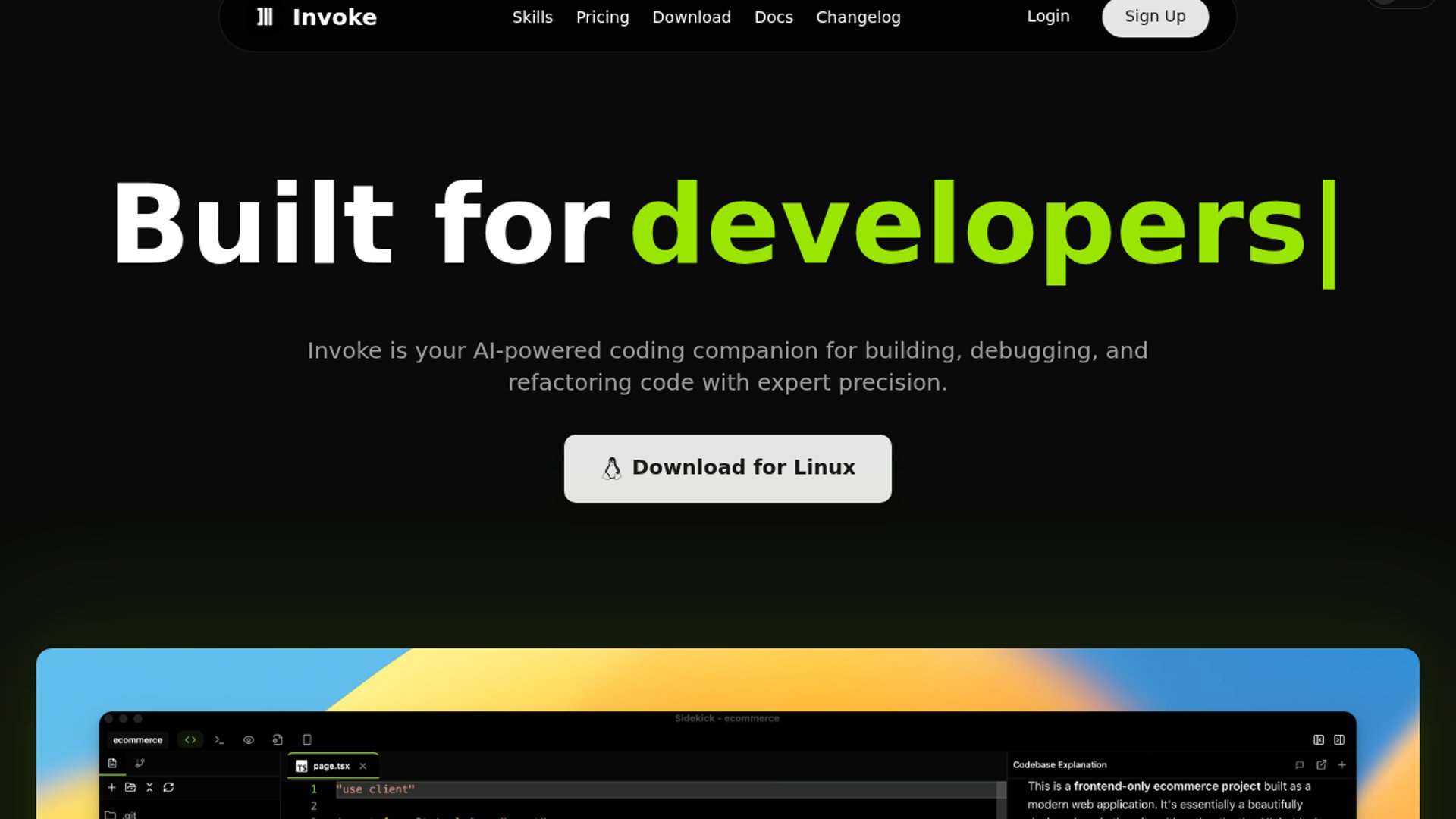View the Changelog page
The height and width of the screenshot is (819, 1456).
[858, 17]
